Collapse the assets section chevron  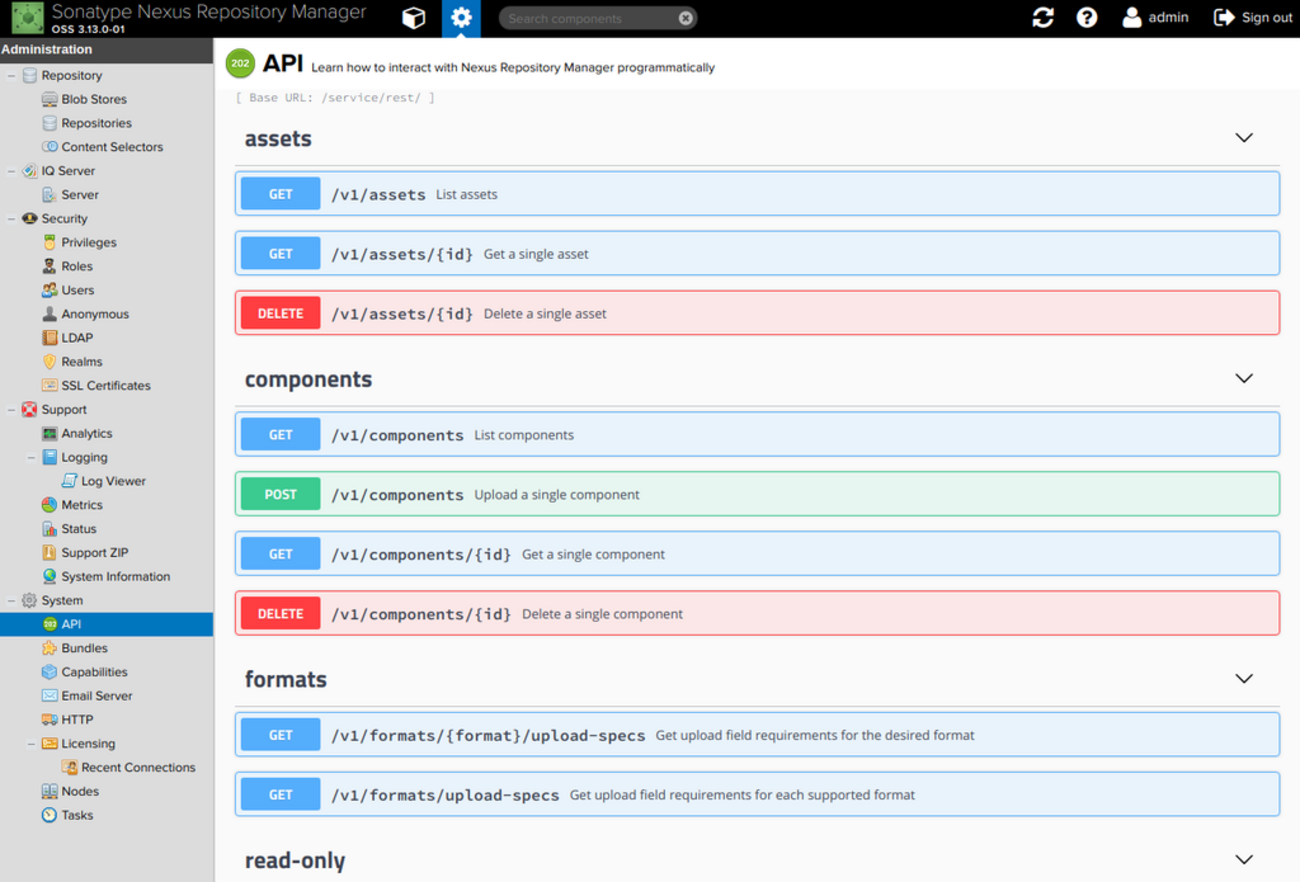[1243, 138]
